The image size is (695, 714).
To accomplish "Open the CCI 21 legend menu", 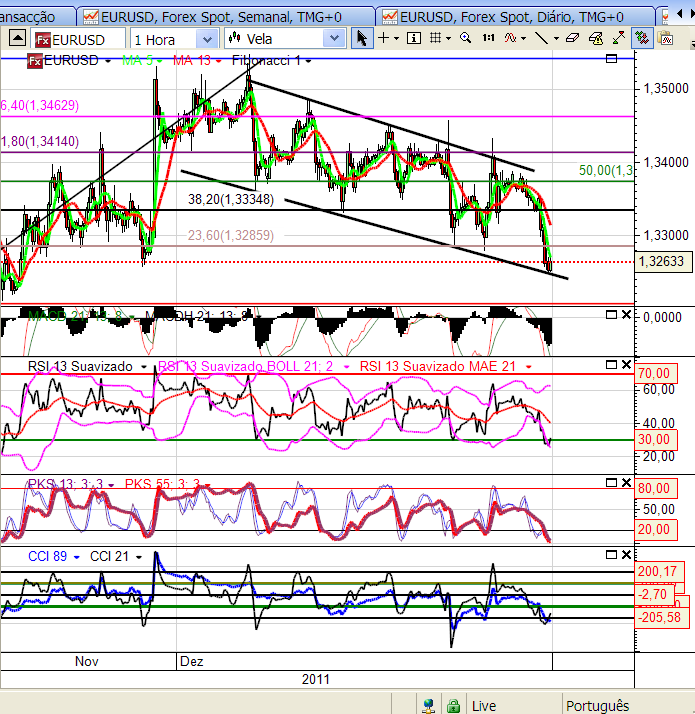I will 138,557.
